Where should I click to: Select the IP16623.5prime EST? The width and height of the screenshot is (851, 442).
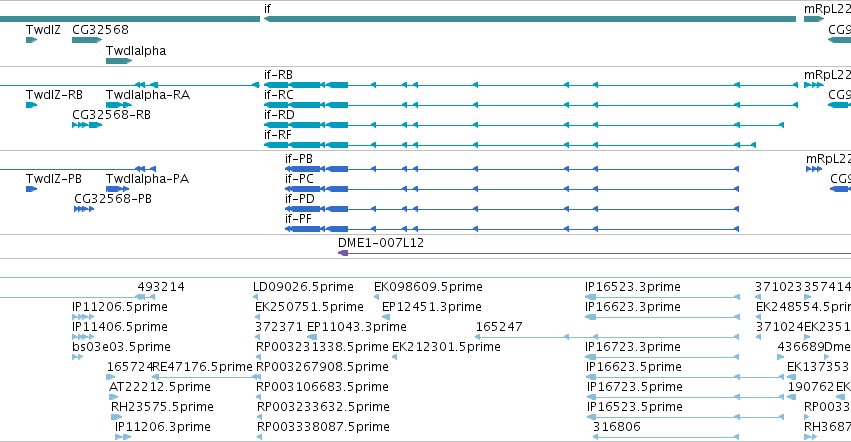pos(685,377)
